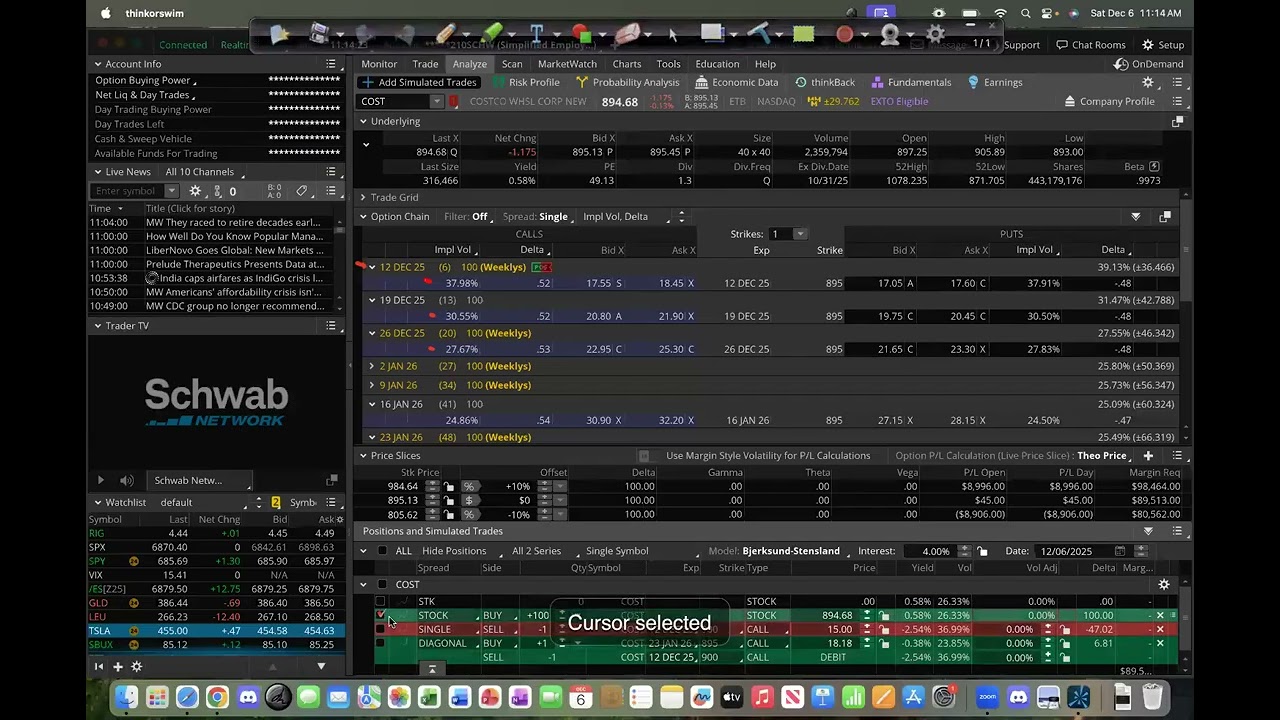Image resolution: width=1280 pixels, height=720 pixels.
Task: Switch to the Charts tab
Action: 627,64
